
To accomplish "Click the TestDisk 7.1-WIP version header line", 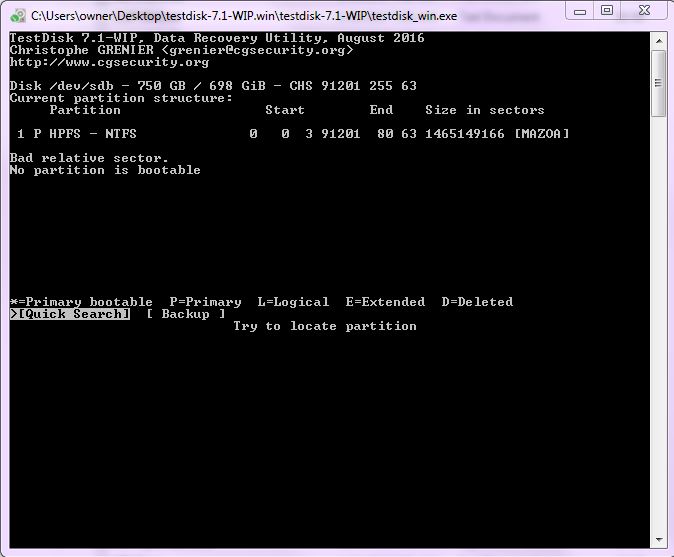I will coord(217,38).
